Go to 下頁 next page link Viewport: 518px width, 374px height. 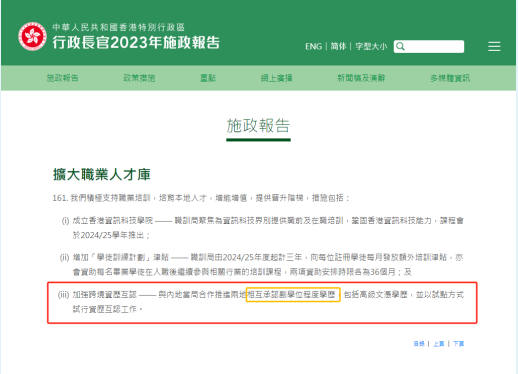[458, 344]
